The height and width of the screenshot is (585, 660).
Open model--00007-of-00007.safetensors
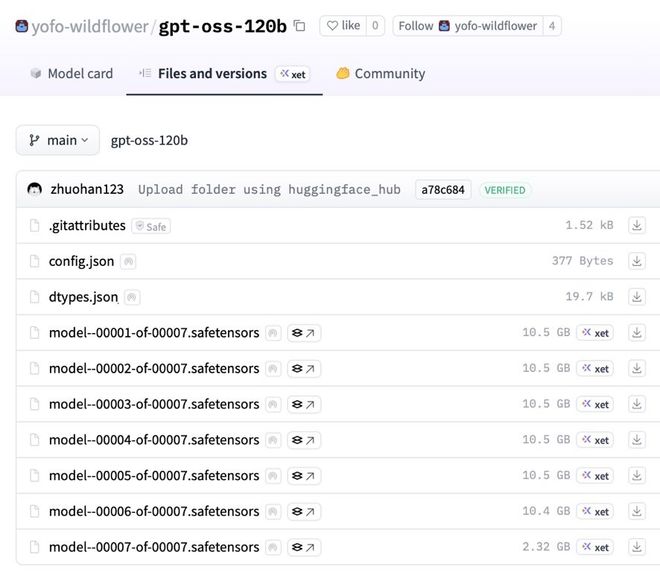click(154, 548)
